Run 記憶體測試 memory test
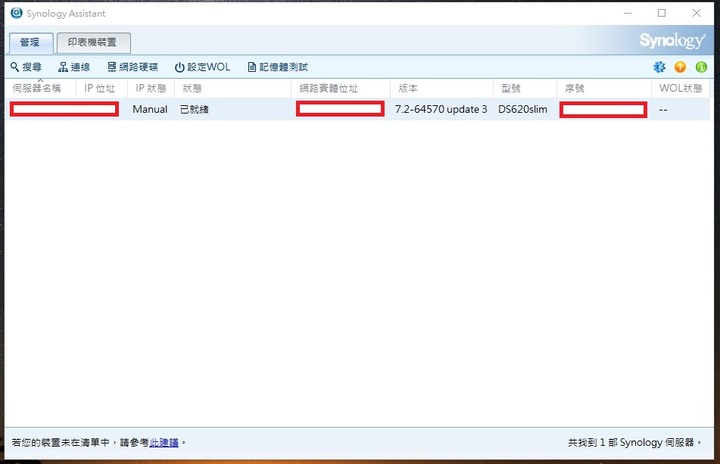Image resolution: width=720 pixels, height=464 pixels. 277,67
